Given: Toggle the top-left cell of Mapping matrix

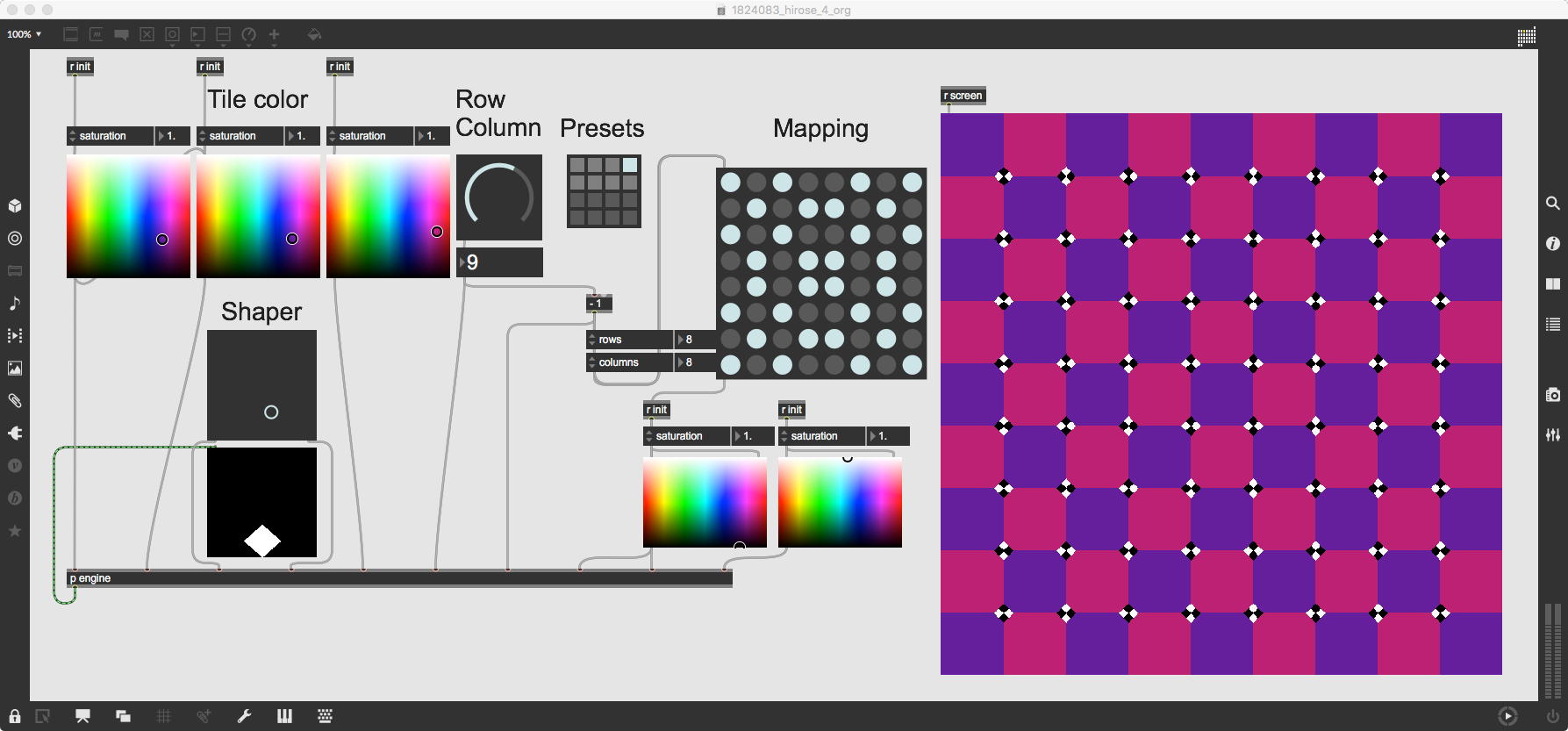Looking at the screenshot, I should pyautogui.click(x=730, y=182).
